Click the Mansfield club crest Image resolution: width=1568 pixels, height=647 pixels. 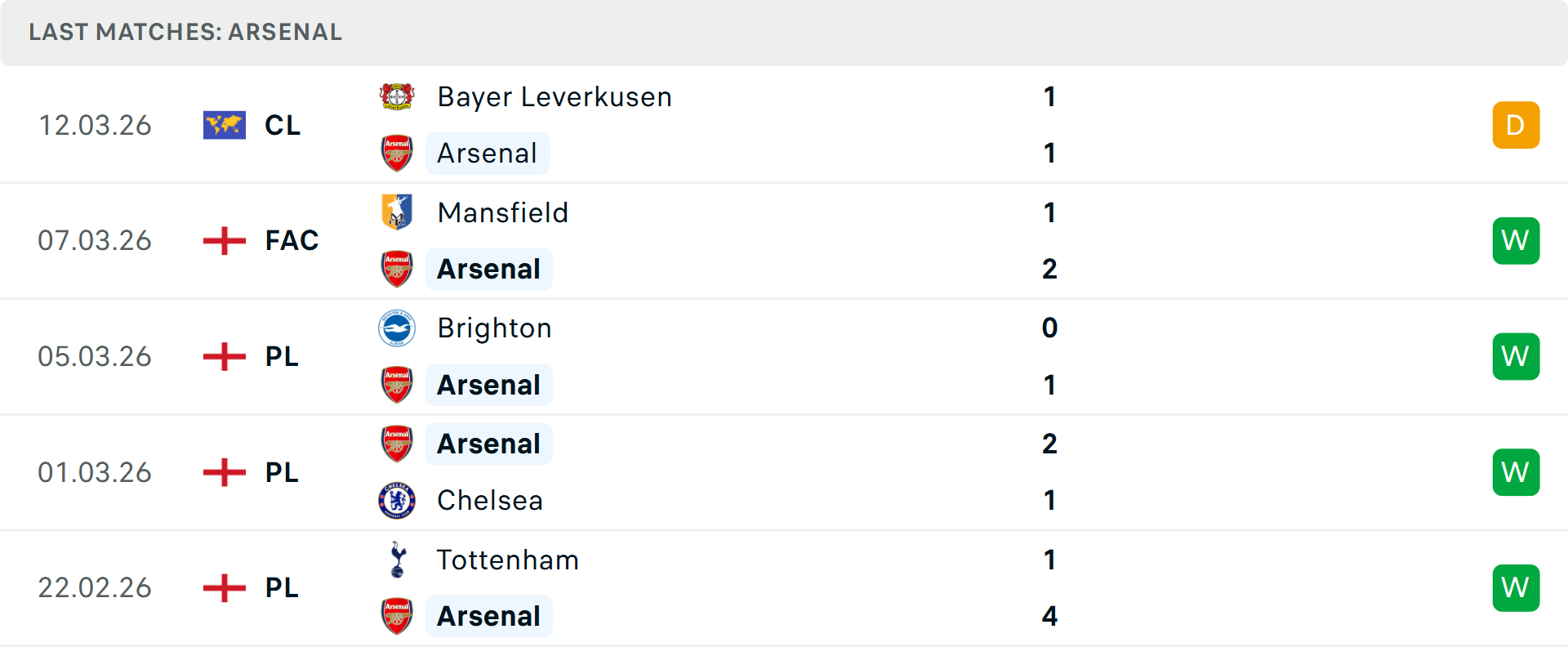pos(397,212)
